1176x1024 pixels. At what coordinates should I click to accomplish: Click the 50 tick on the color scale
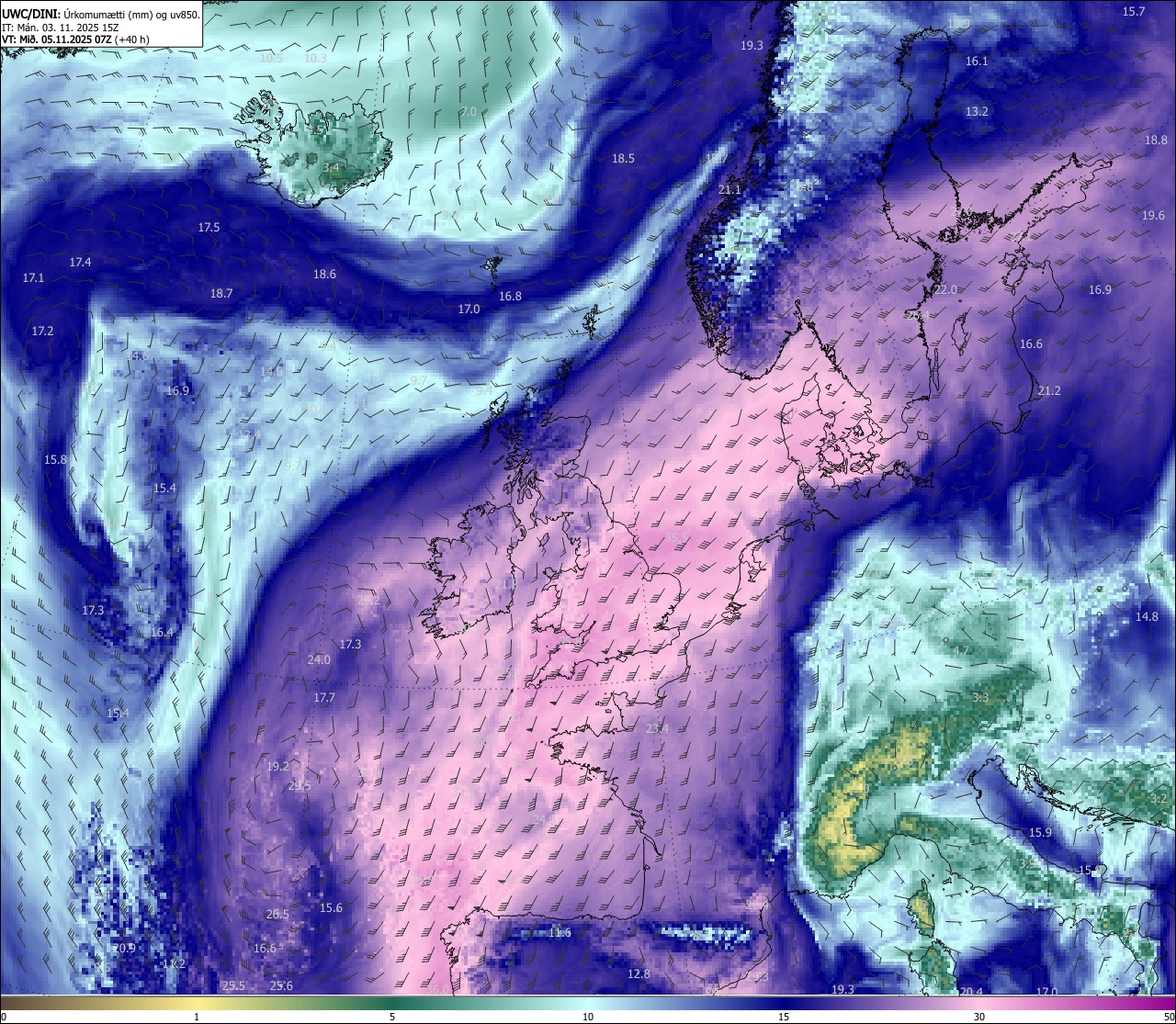coord(1168,1017)
